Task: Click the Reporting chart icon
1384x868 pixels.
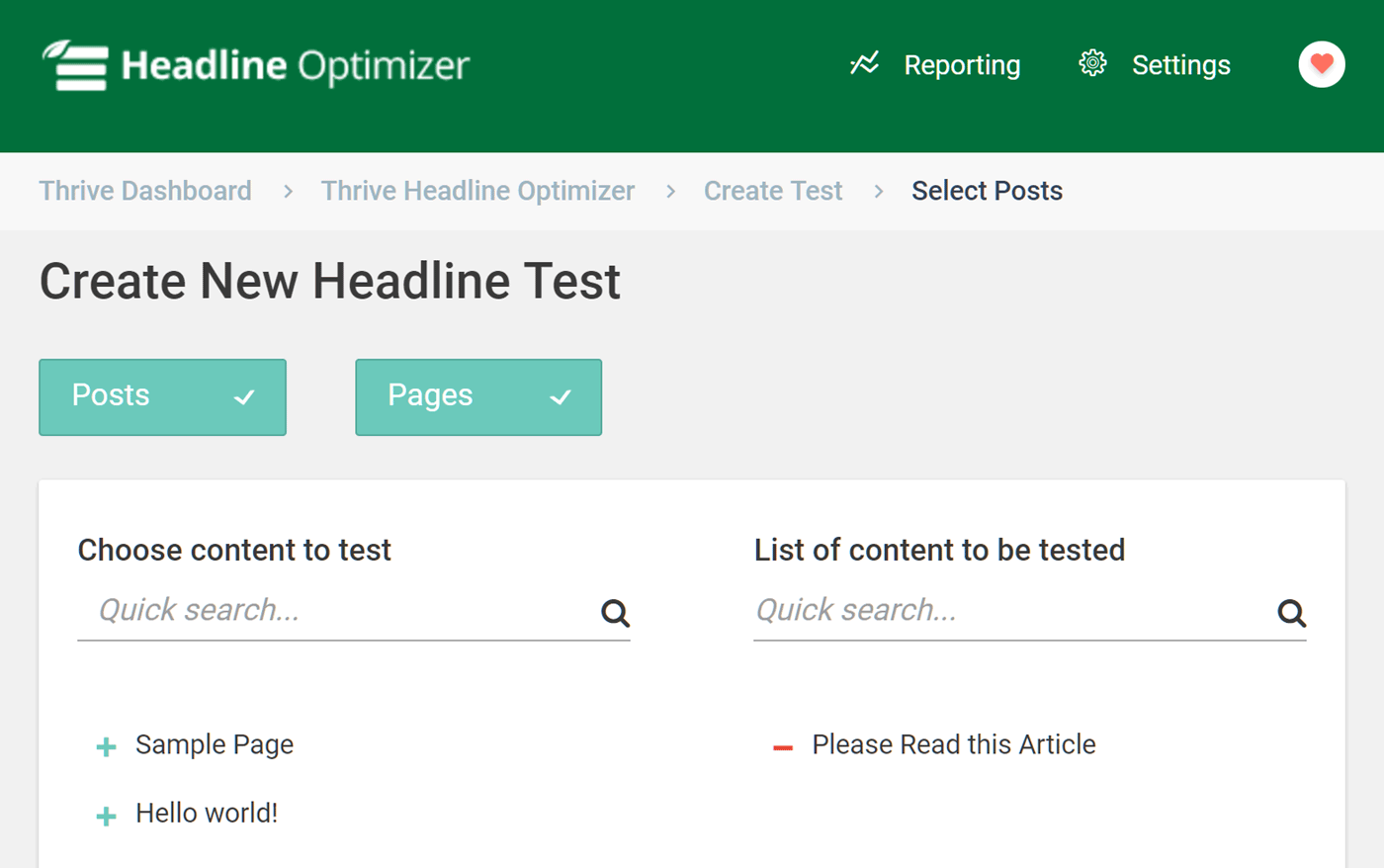Action: point(864,64)
